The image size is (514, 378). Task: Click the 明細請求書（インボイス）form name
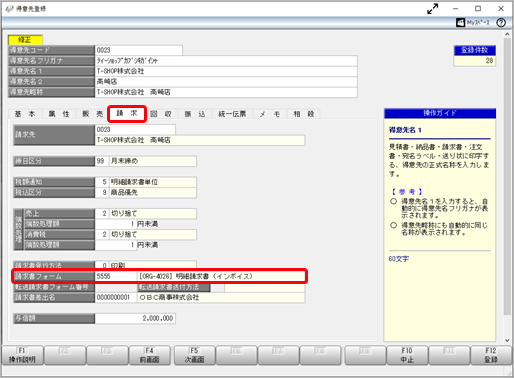pos(214,276)
